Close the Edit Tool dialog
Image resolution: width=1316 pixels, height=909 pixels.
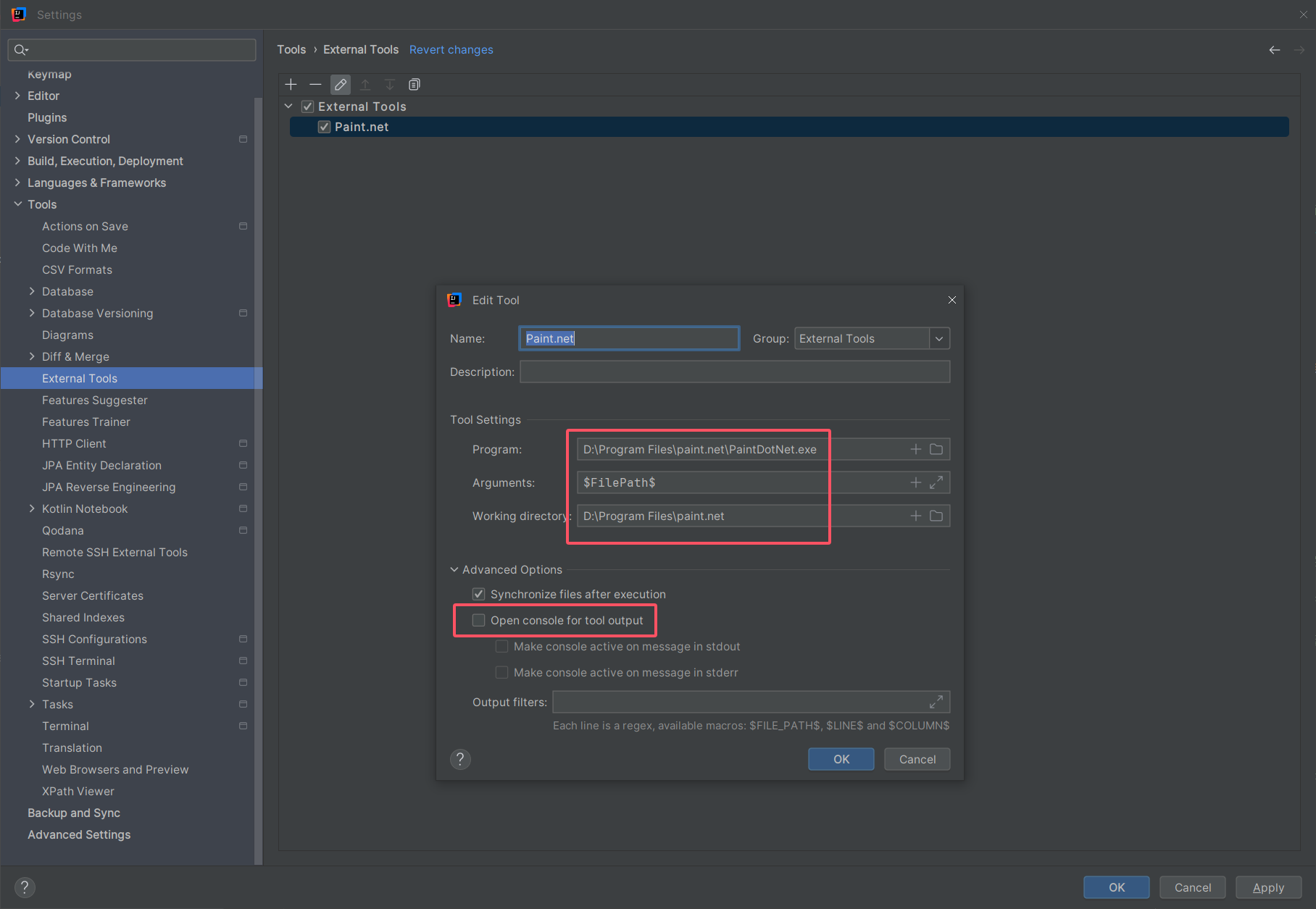(952, 300)
